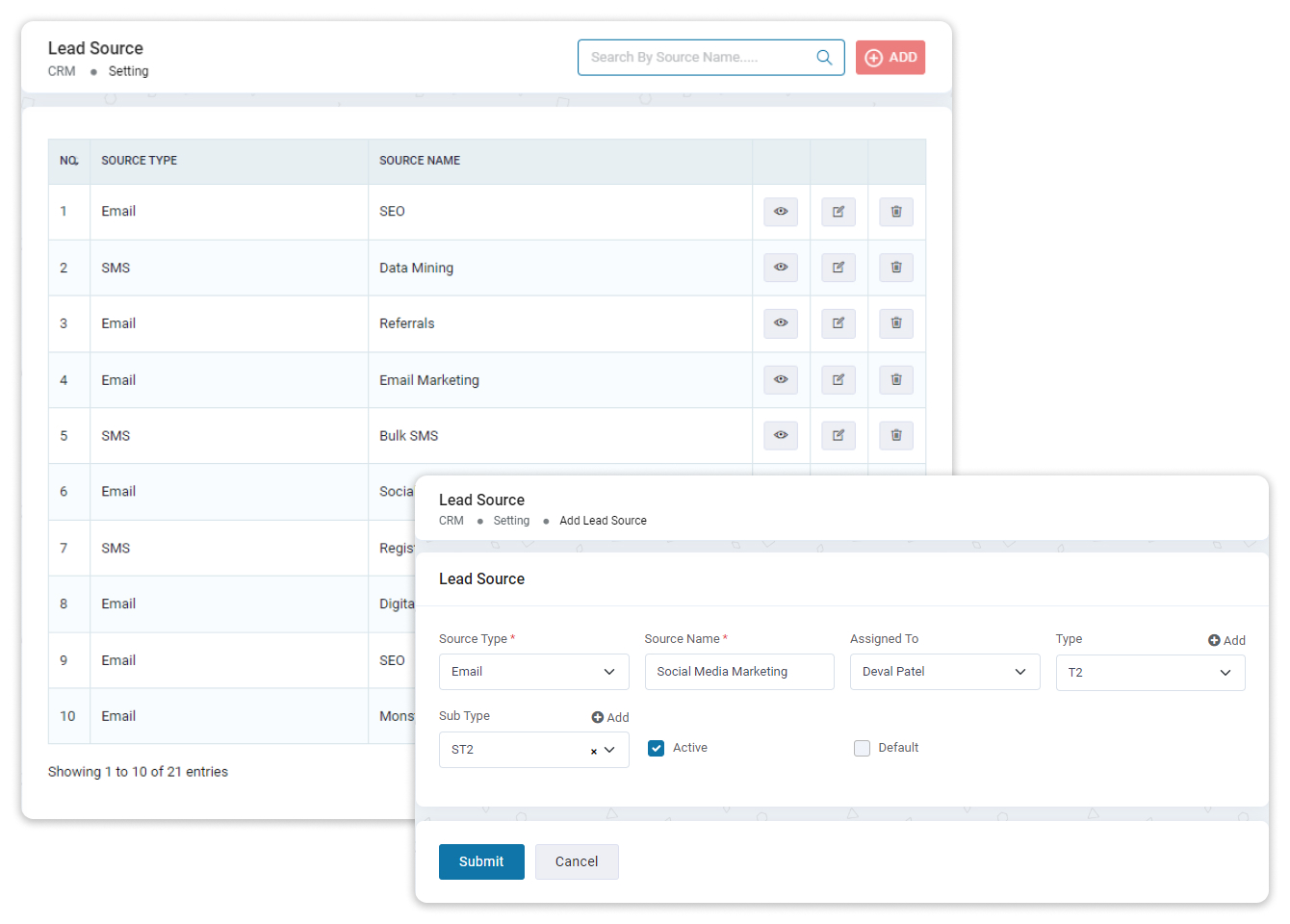Screen dimensions: 1290x924
Task: Open the Type dropdown showing T2
Action: click(1149, 673)
